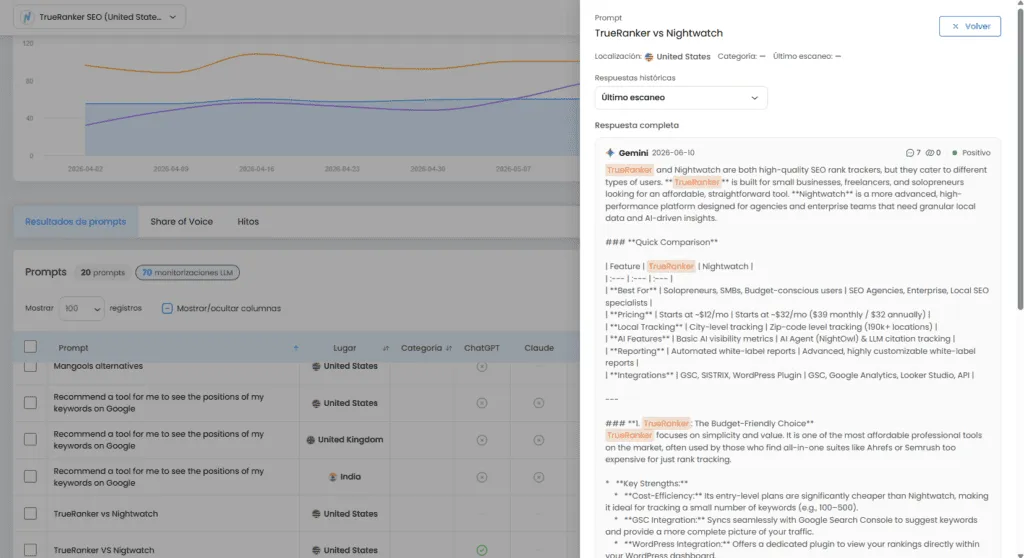This screenshot has width=1024, height=558.
Task: Switch to the Share of Voice tab
Action: point(182,222)
